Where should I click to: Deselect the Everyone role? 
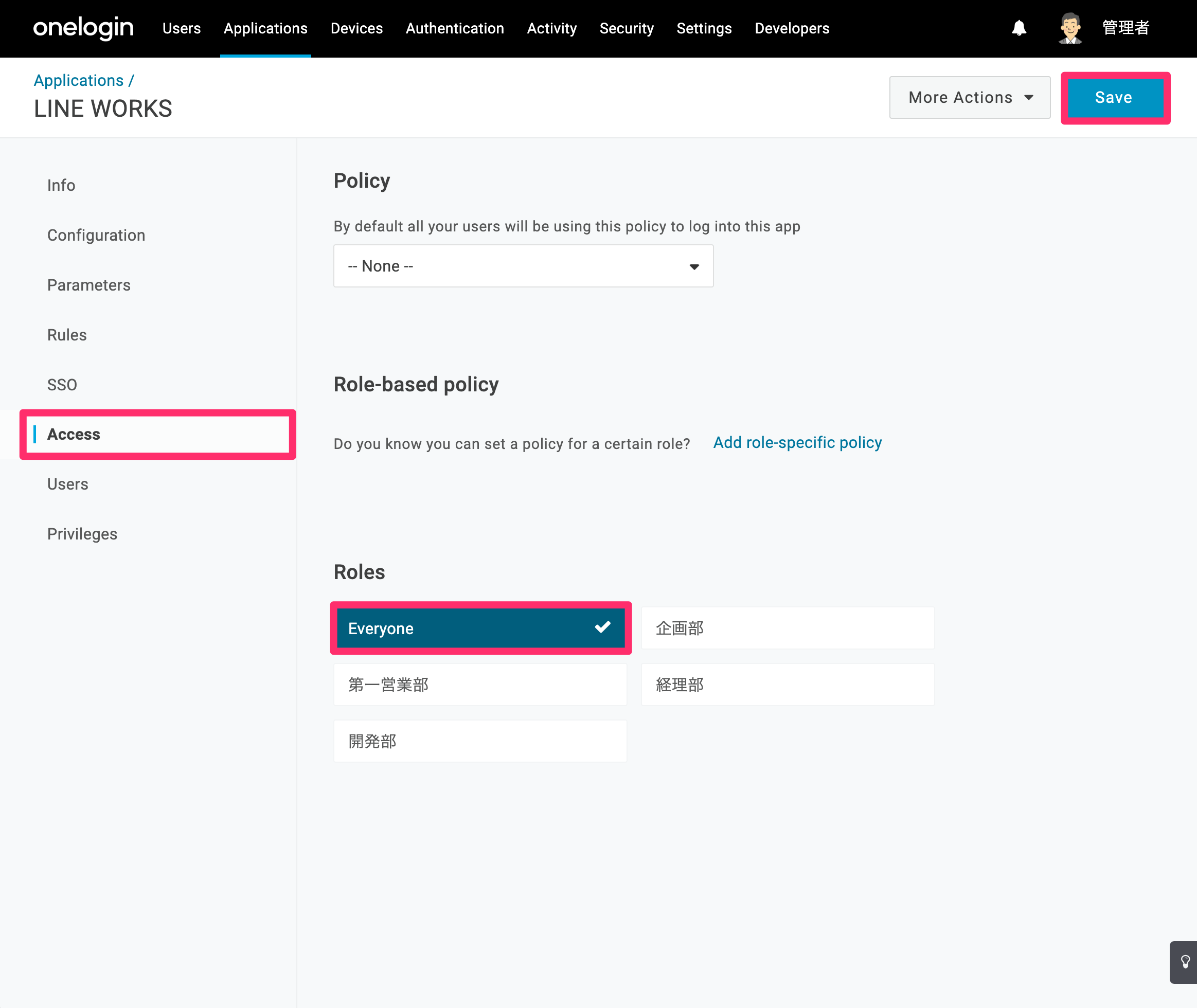coord(480,628)
